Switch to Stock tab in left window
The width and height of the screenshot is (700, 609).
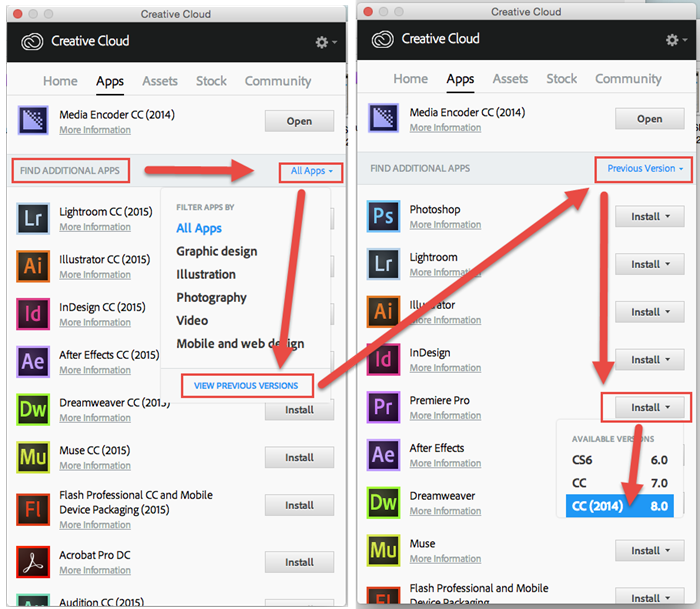[211, 81]
